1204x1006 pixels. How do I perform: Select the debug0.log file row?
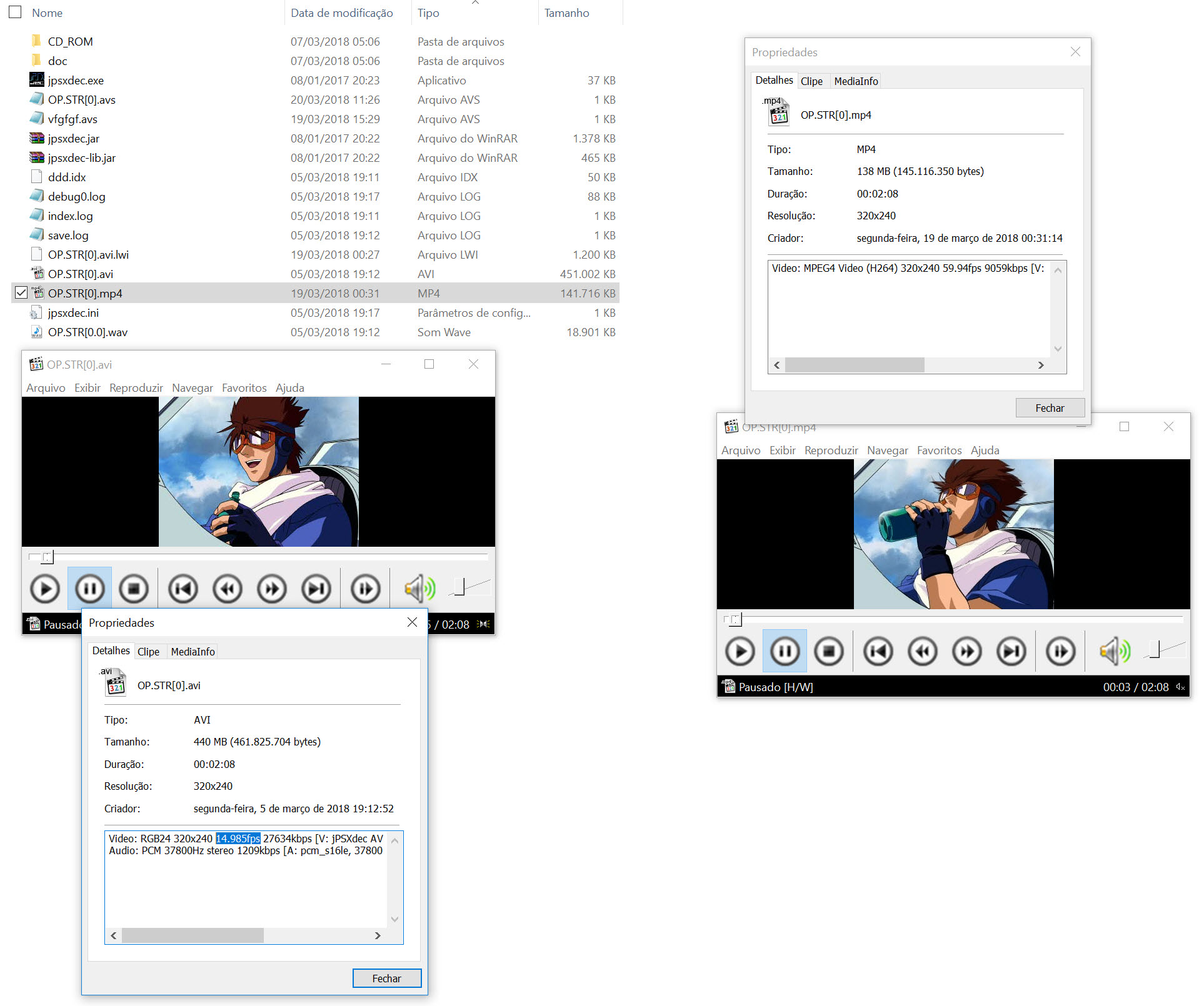pos(316,196)
